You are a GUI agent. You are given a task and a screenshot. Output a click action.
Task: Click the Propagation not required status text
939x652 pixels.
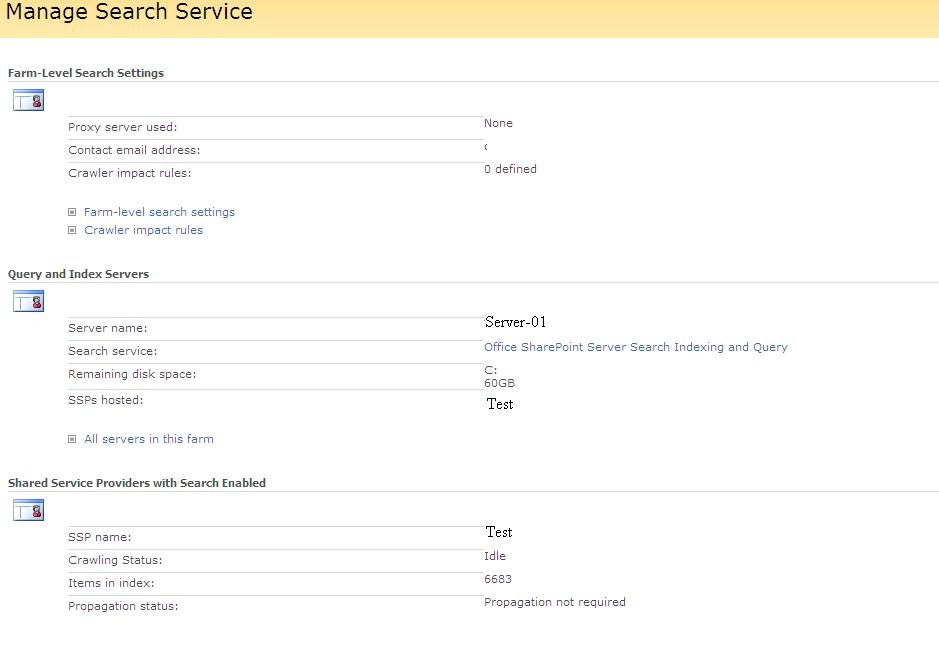click(554, 602)
